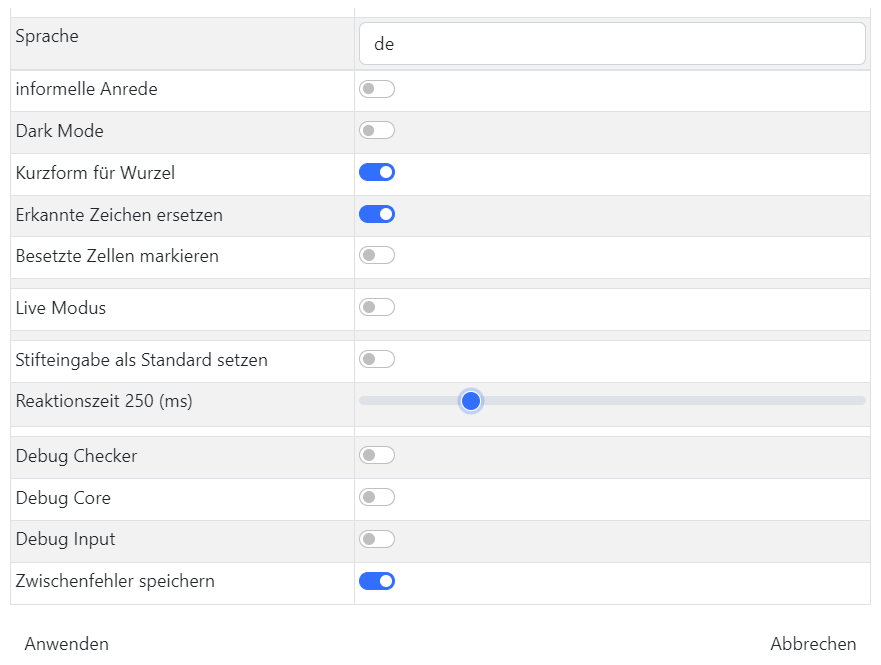Click the 'Zwischenfehler speichern' label text
The width and height of the screenshot is (881, 665).
(x=115, y=581)
